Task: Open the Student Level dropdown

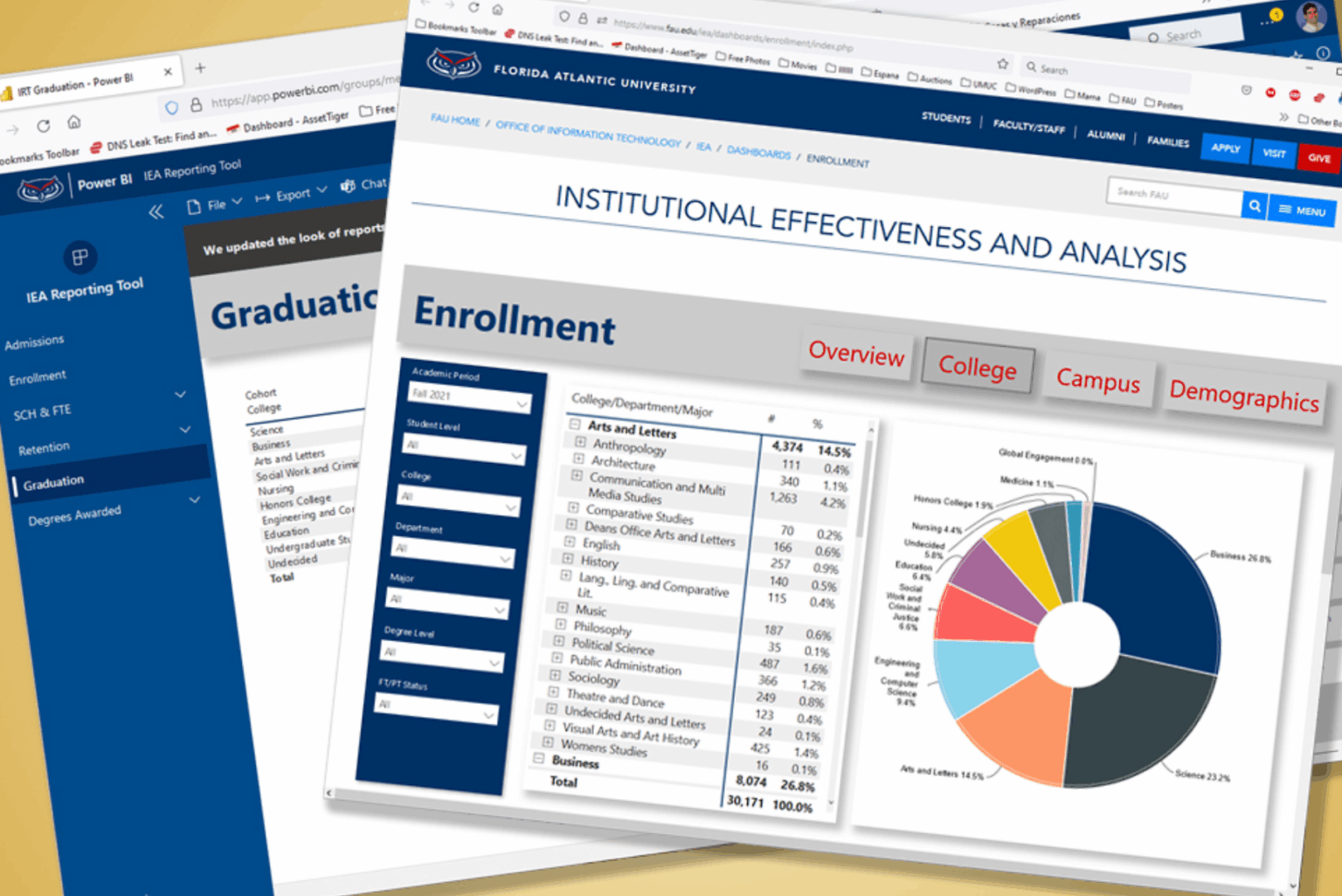Action: click(464, 450)
